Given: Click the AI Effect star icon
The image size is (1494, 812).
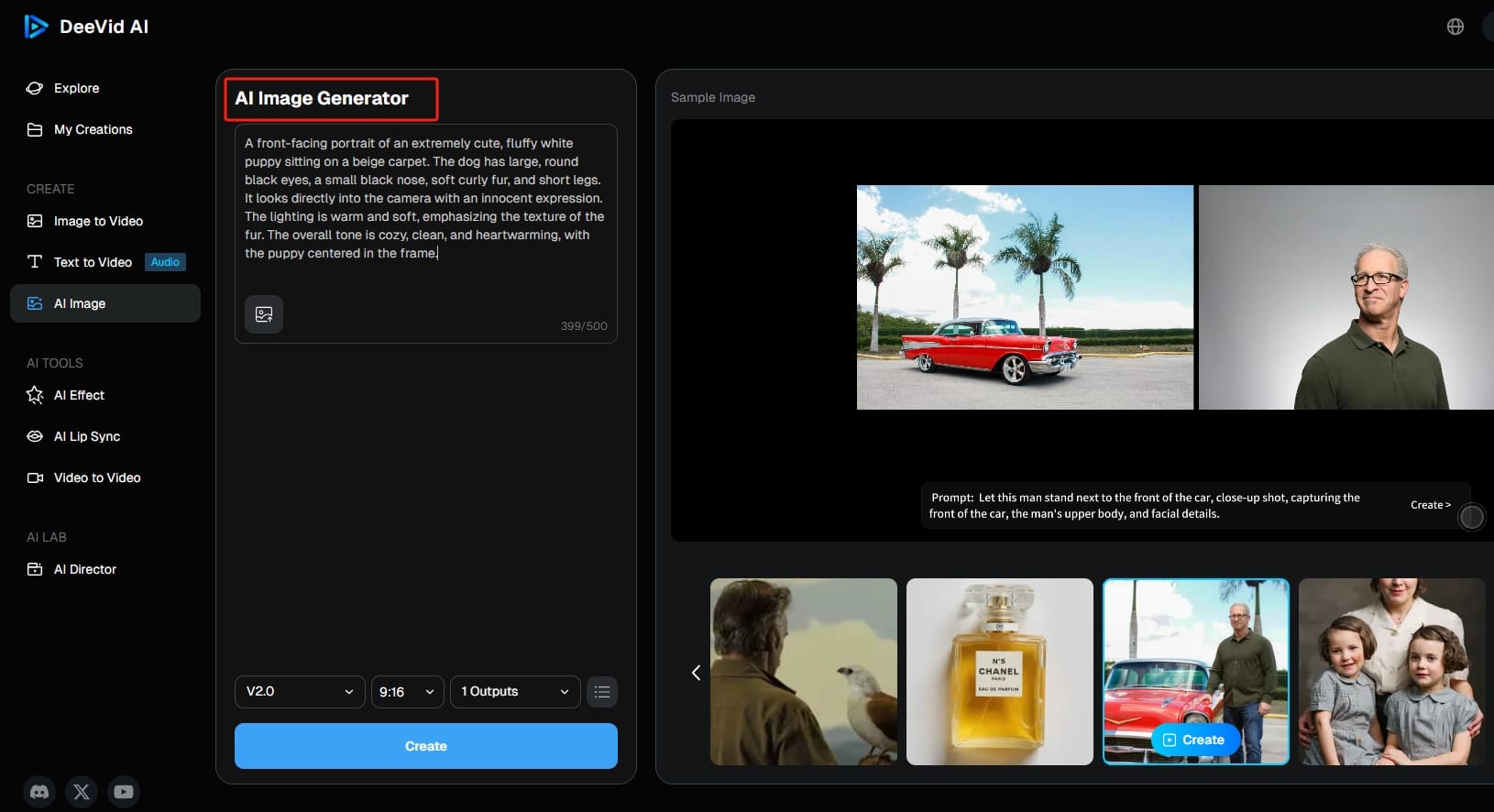Looking at the screenshot, I should [35, 395].
